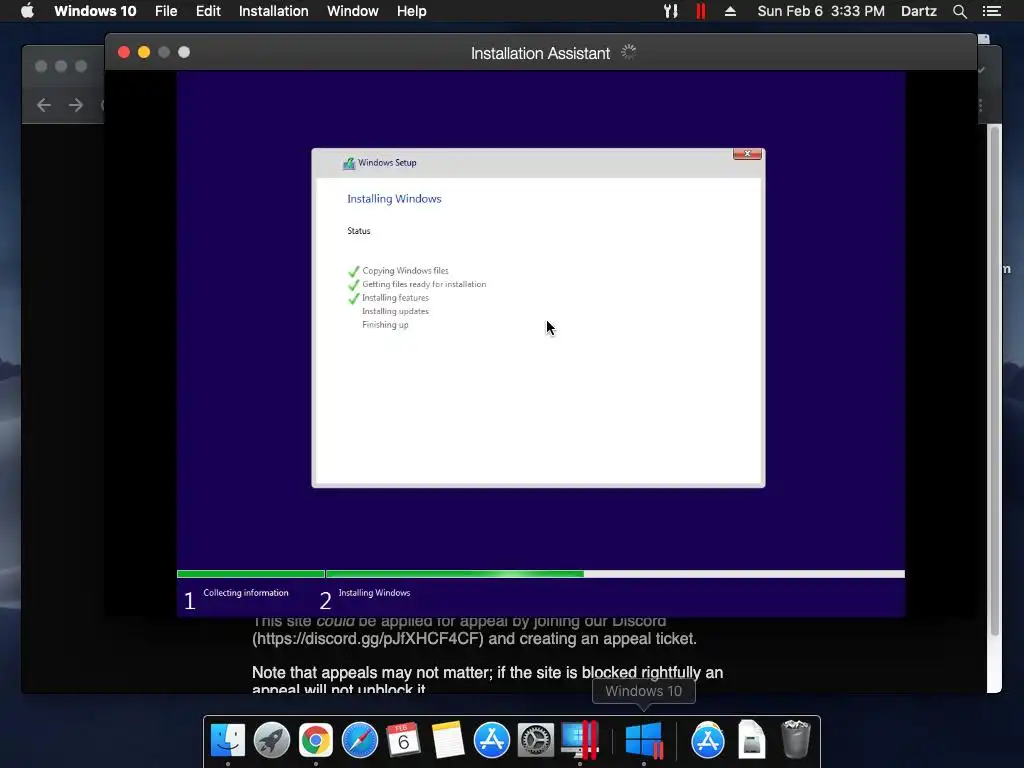Viewport: 1024px width, 768px height.
Task: Open the date and time in the menu bar
Action: (x=821, y=11)
